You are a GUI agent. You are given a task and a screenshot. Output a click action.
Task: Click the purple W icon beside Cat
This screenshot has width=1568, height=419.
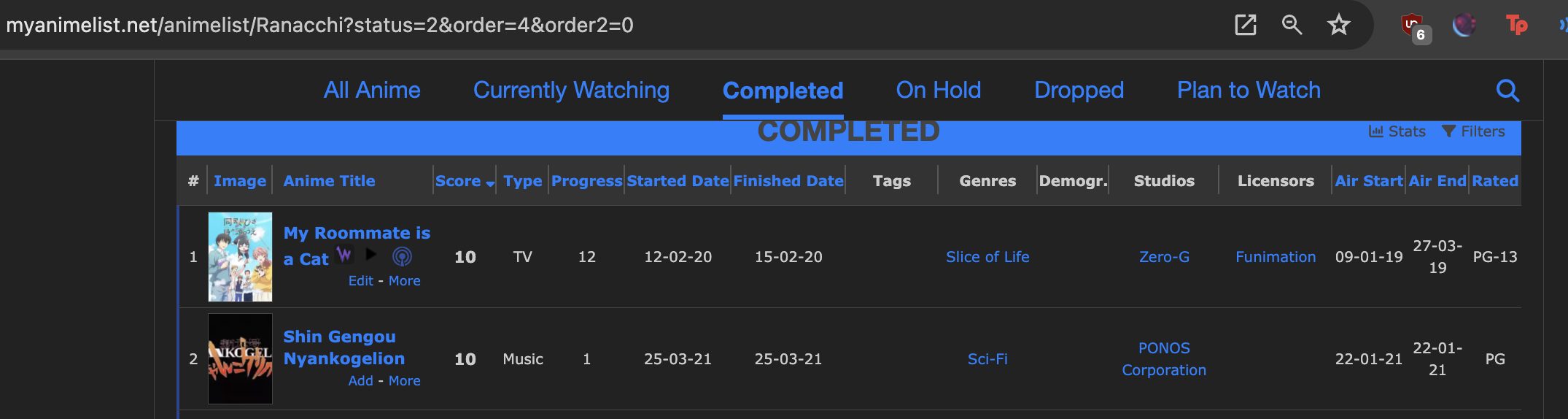click(344, 255)
